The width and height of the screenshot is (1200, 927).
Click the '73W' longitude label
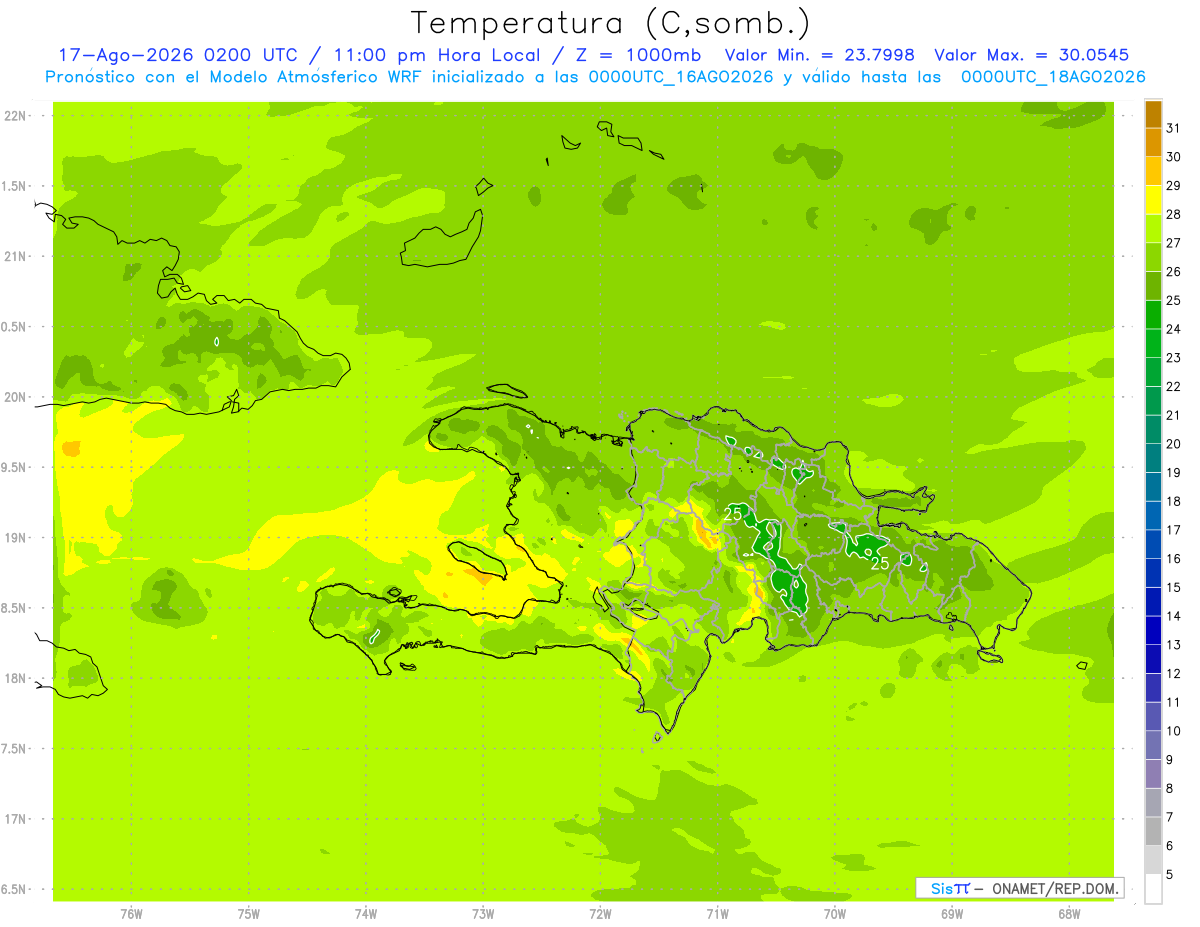[483, 914]
